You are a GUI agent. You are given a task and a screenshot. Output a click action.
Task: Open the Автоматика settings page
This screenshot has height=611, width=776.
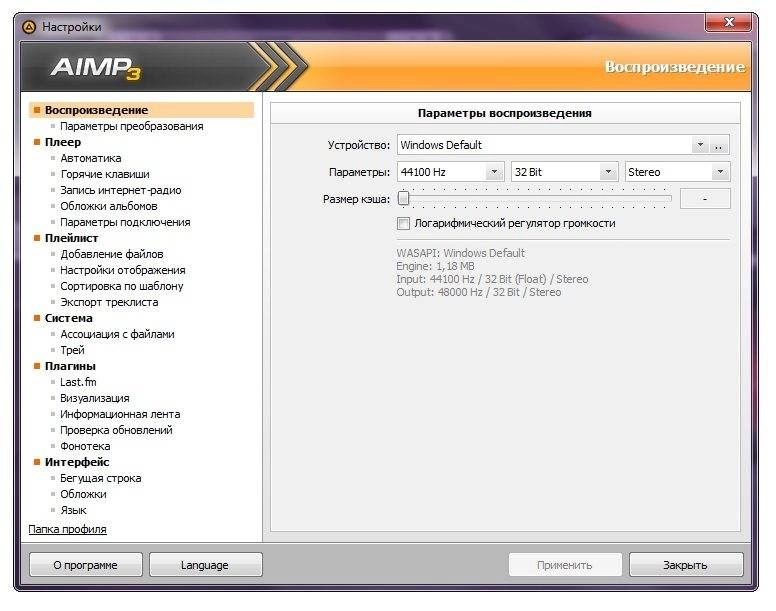[x=91, y=158]
